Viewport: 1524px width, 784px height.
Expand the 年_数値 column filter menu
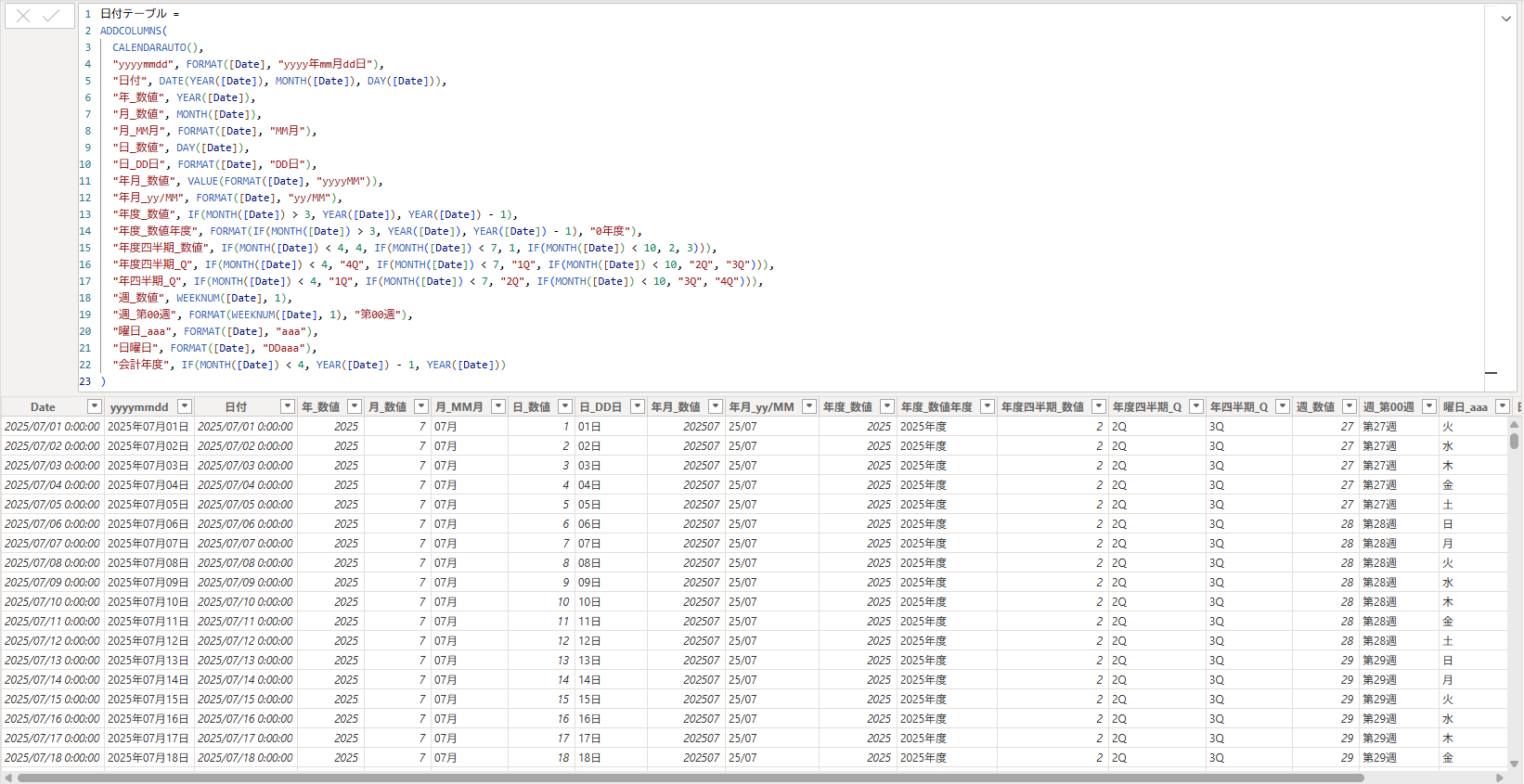[354, 406]
